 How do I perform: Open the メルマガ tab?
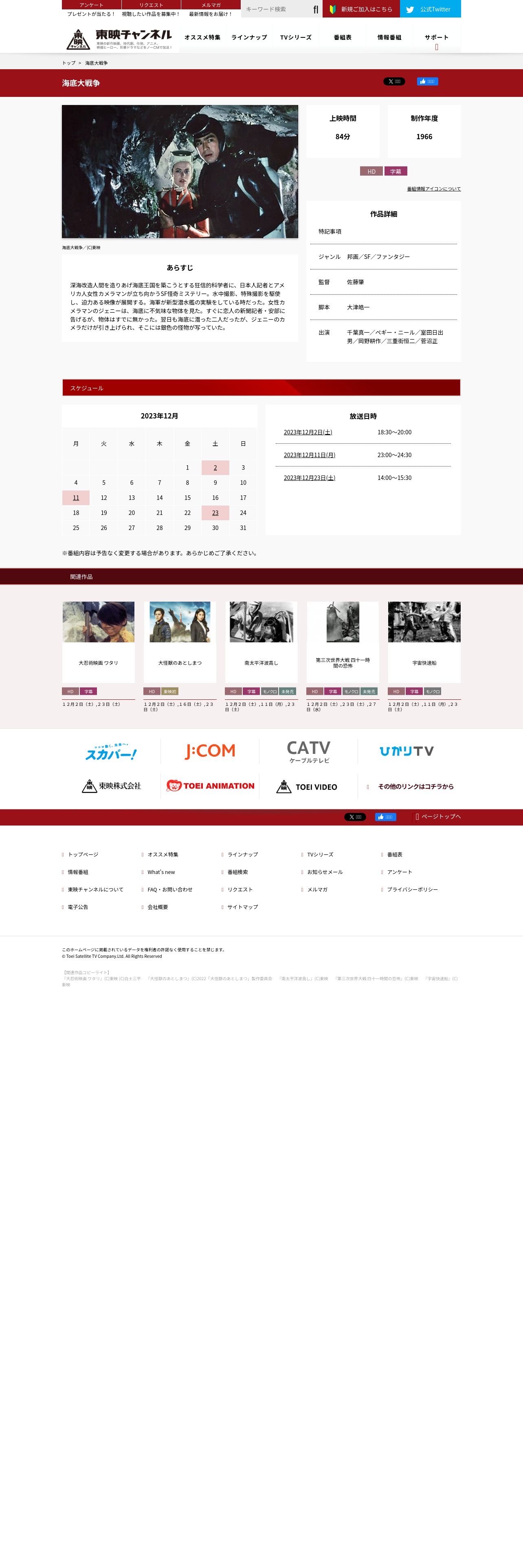coord(211,5)
